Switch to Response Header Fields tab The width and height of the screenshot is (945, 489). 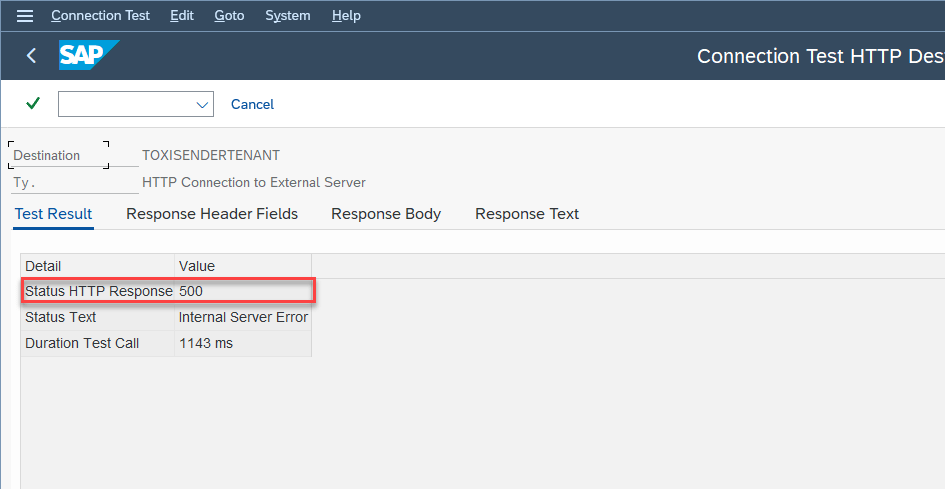[x=212, y=214]
